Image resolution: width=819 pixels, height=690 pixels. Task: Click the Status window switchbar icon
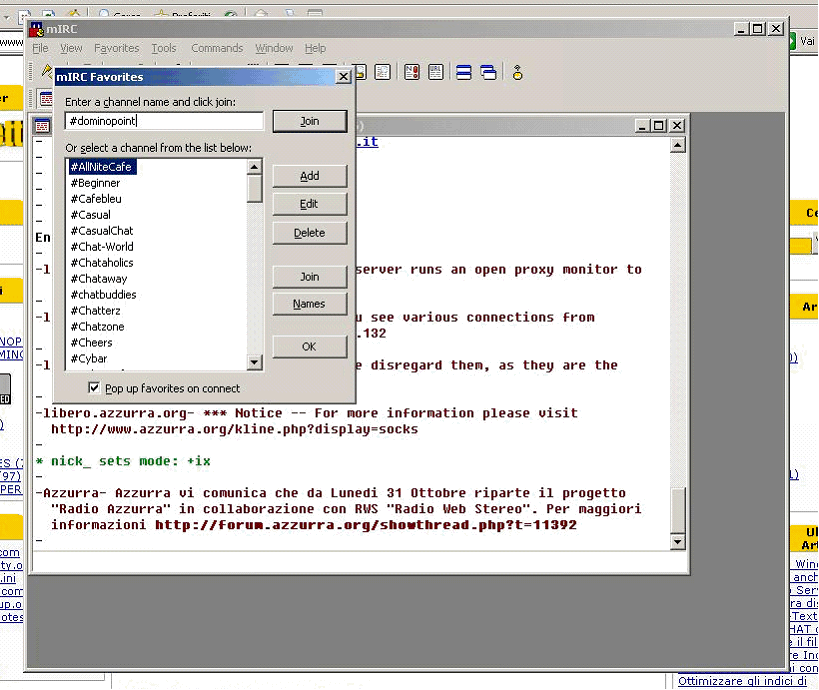click(x=46, y=98)
